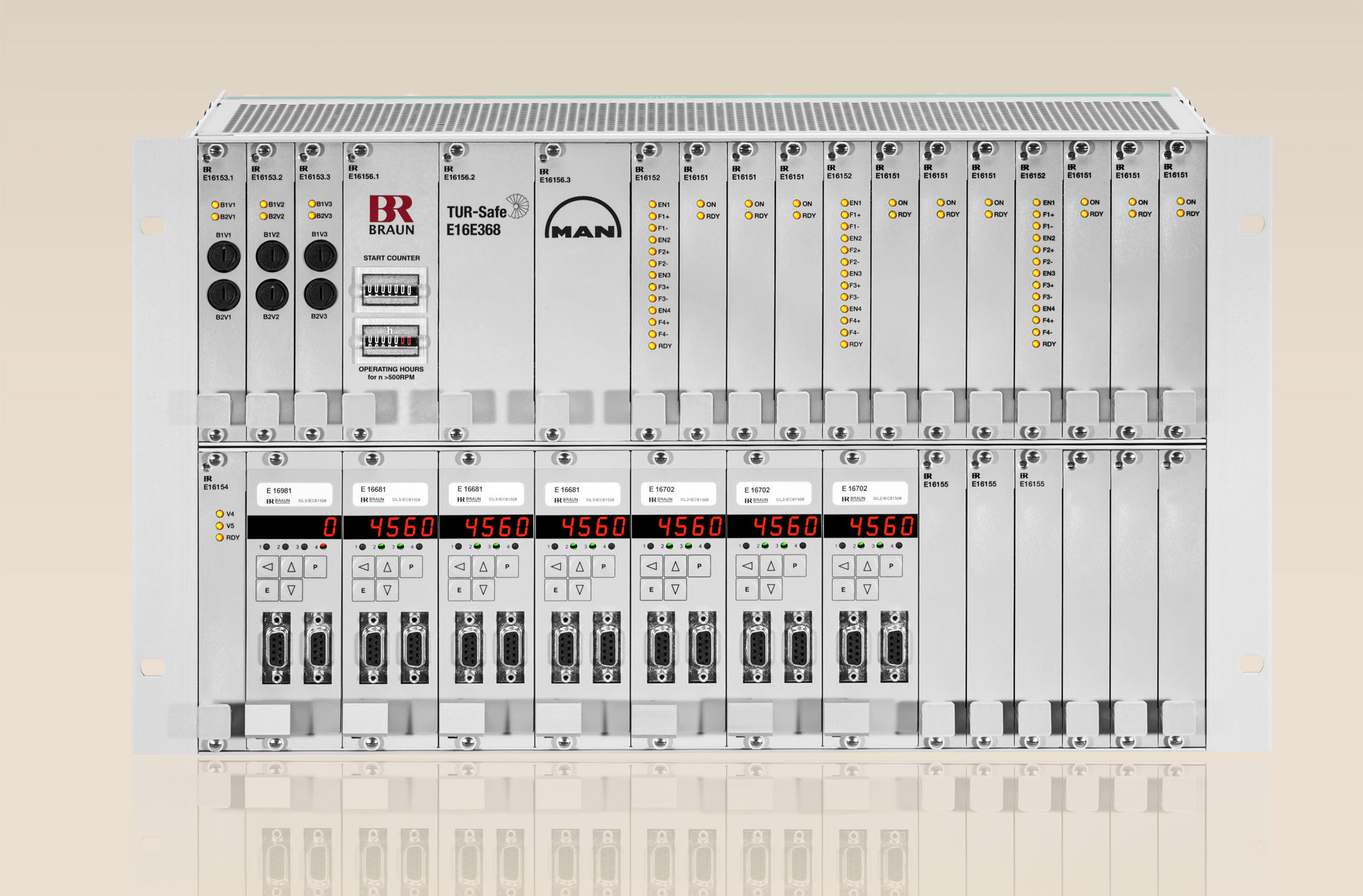
Task: Click the E 16981 white label plate
Action: pyautogui.click(x=295, y=495)
